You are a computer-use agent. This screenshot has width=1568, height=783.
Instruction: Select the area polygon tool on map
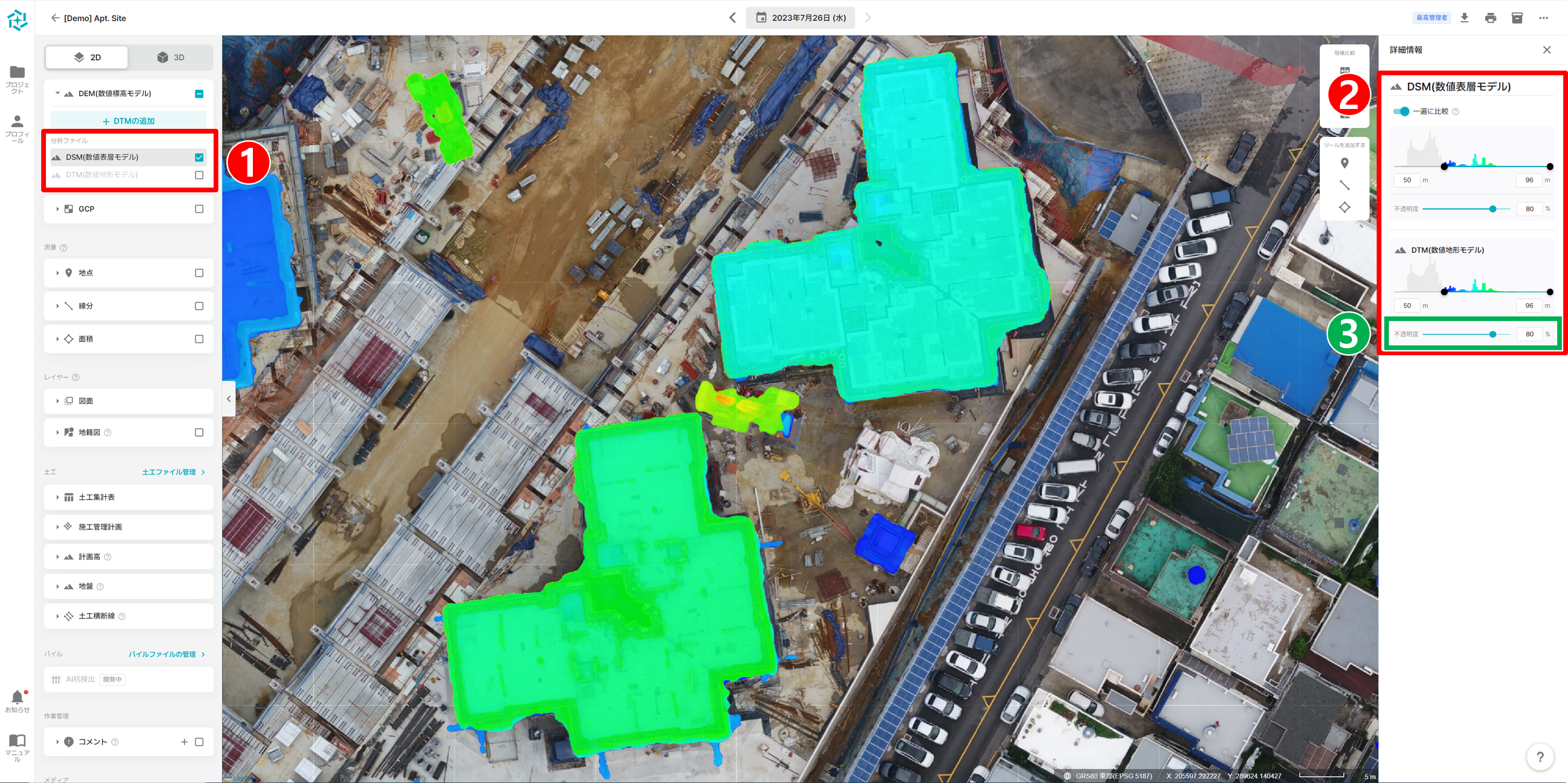pos(1344,207)
